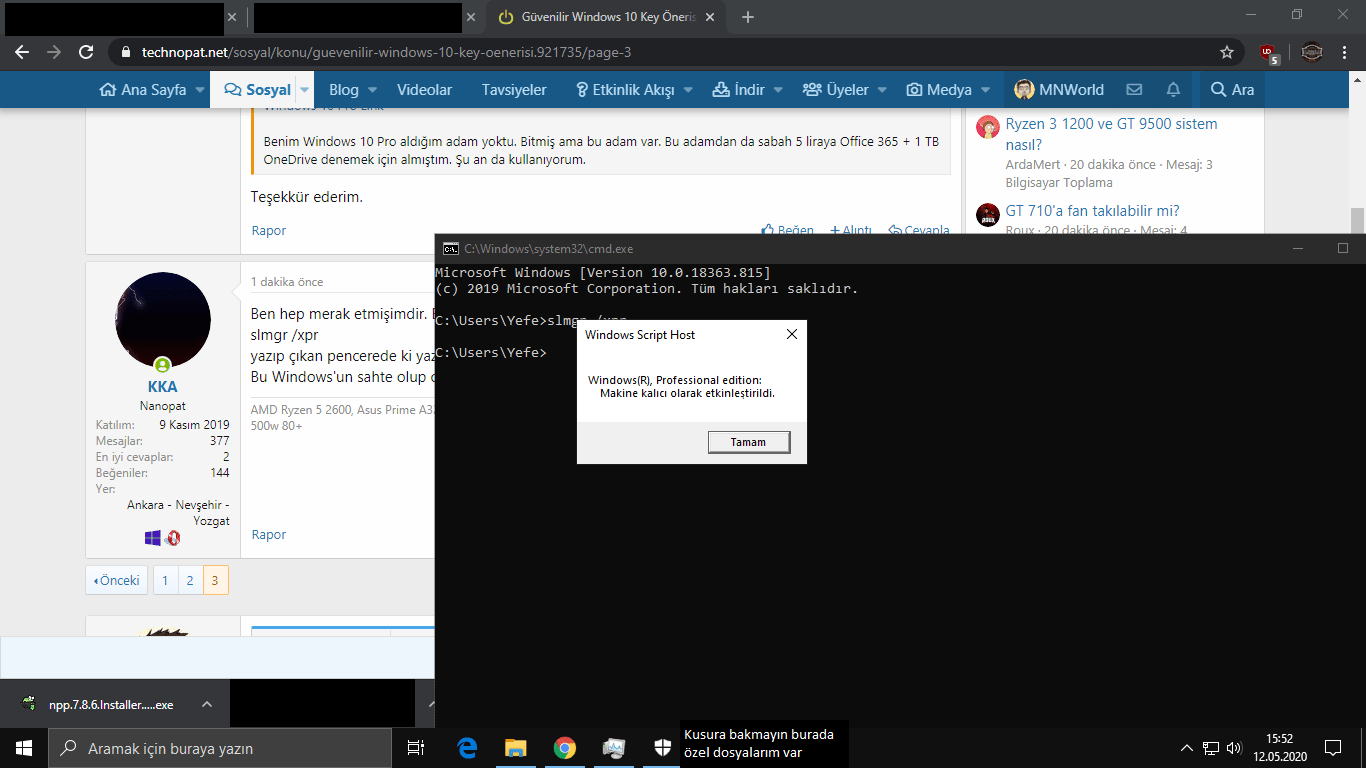Open KKA's user profile name link
The height and width of the screenshot is (768, 1366).
(162, 387)
